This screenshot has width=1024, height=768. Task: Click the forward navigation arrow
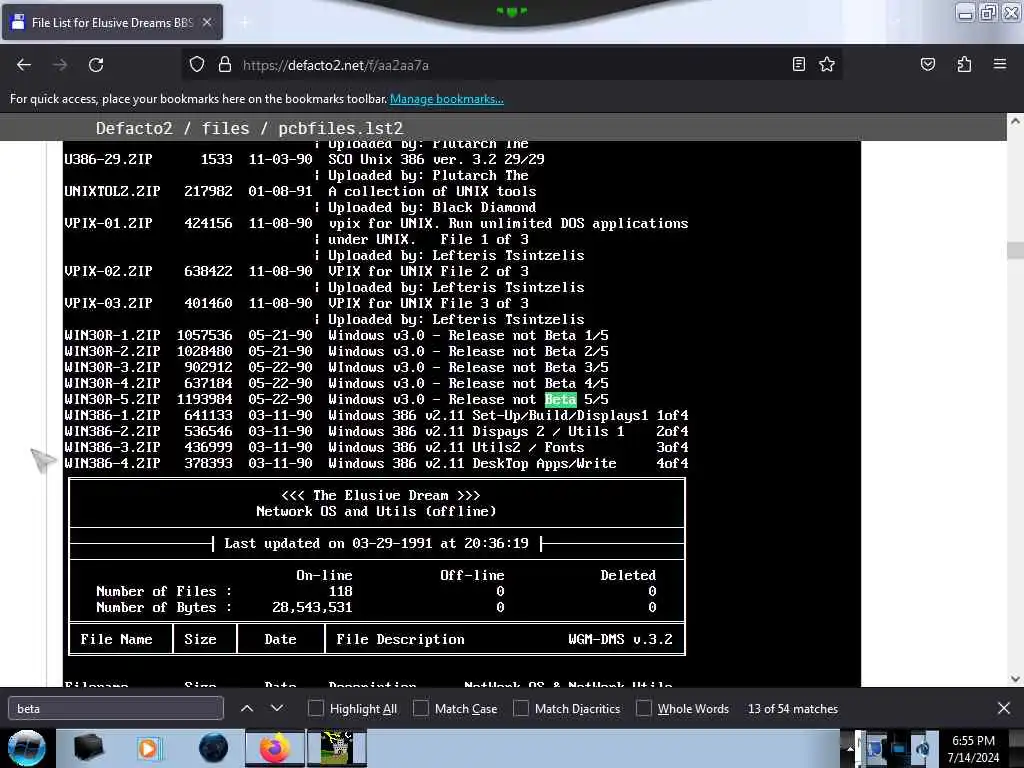point(60,65)
